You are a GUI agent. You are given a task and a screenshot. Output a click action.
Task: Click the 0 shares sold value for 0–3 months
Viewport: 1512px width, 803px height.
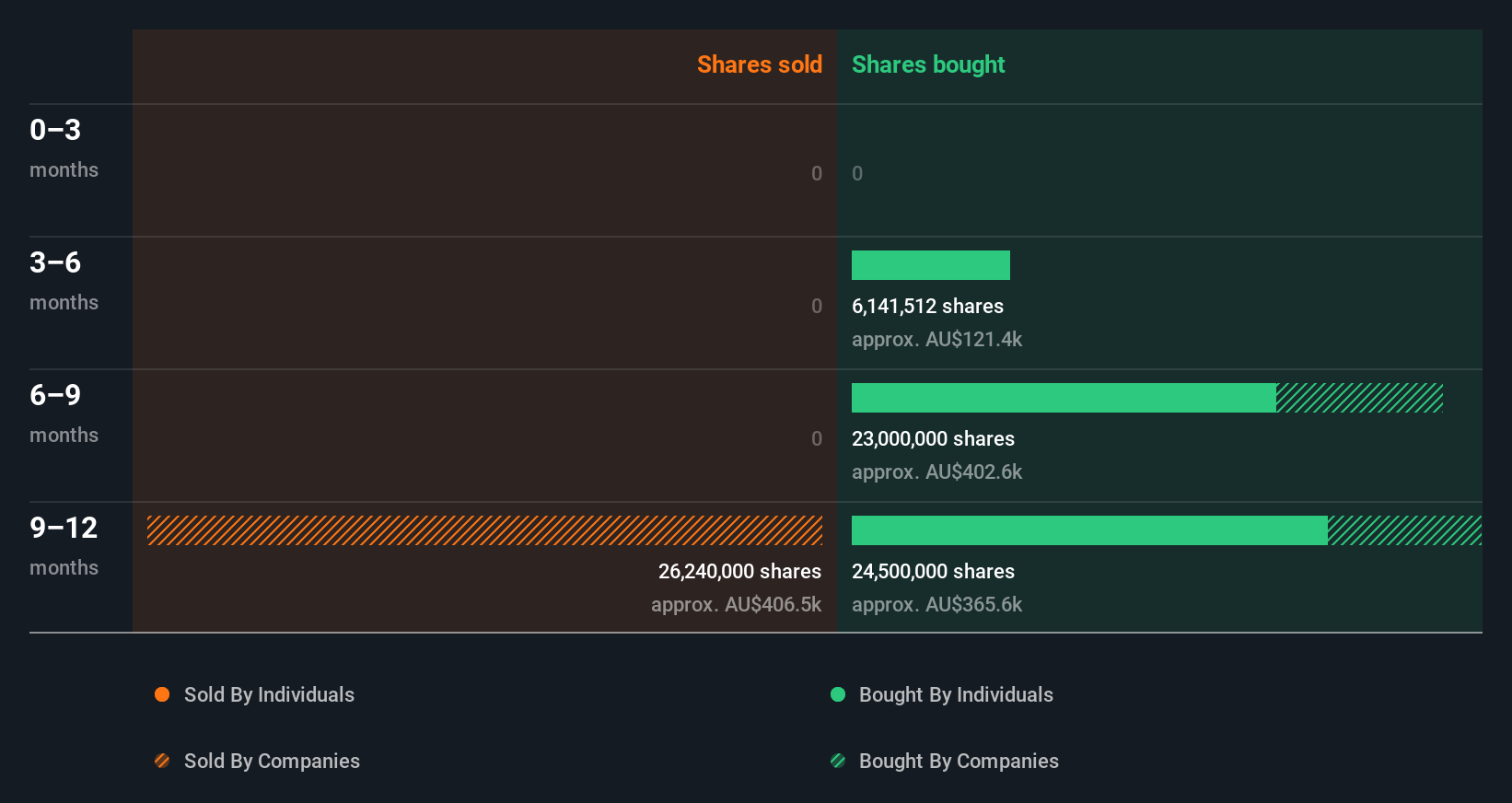[817, 173]
